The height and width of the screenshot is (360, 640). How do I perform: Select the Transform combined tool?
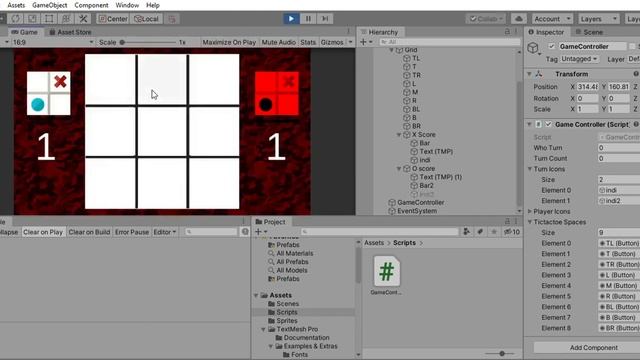pos(66,19)
